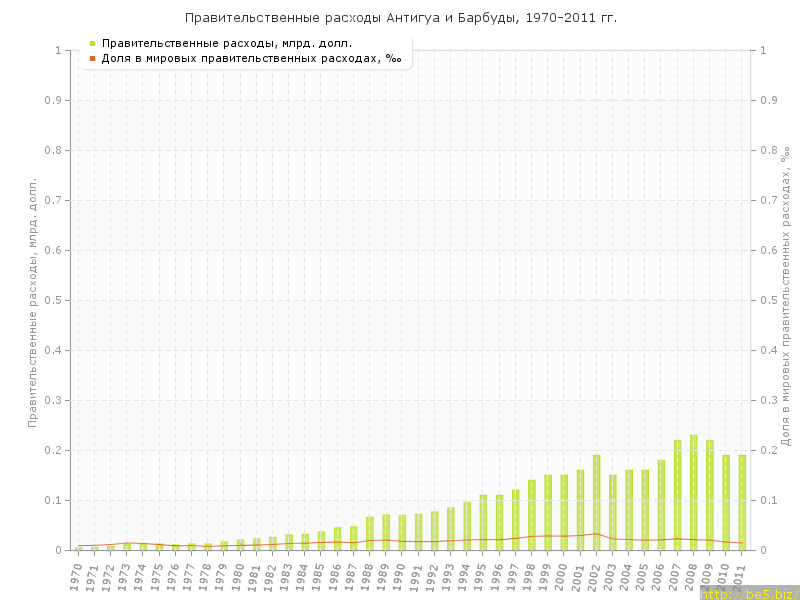Click the 1970 label on the x-axis
This screenshot has width=800, height=600.
(76, 574)
